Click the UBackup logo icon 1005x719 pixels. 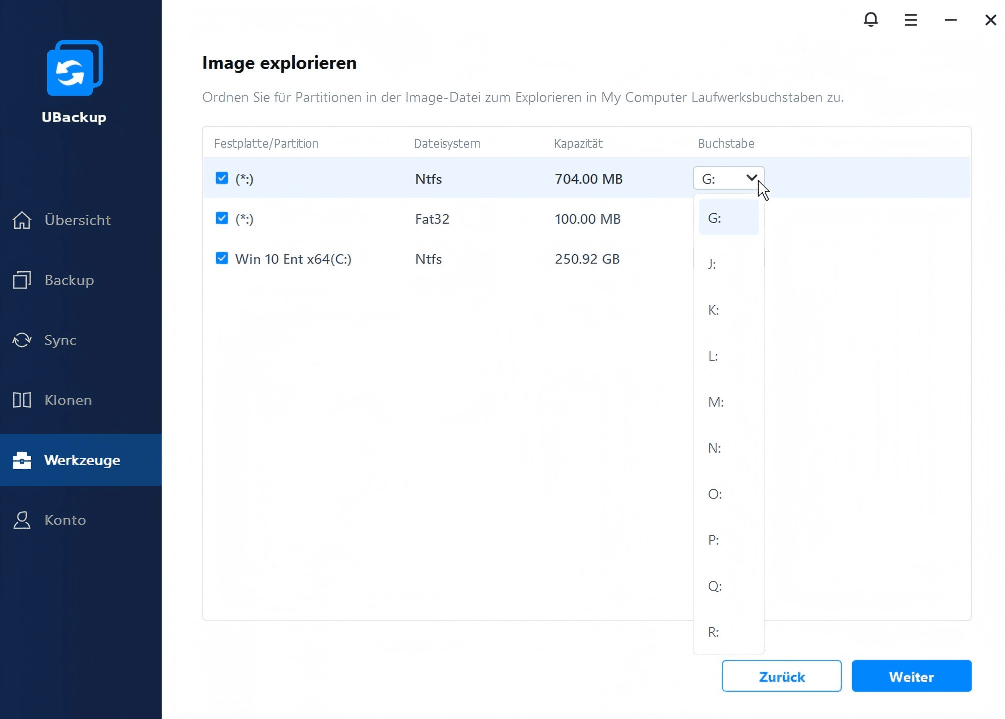(x=74, y=68)
